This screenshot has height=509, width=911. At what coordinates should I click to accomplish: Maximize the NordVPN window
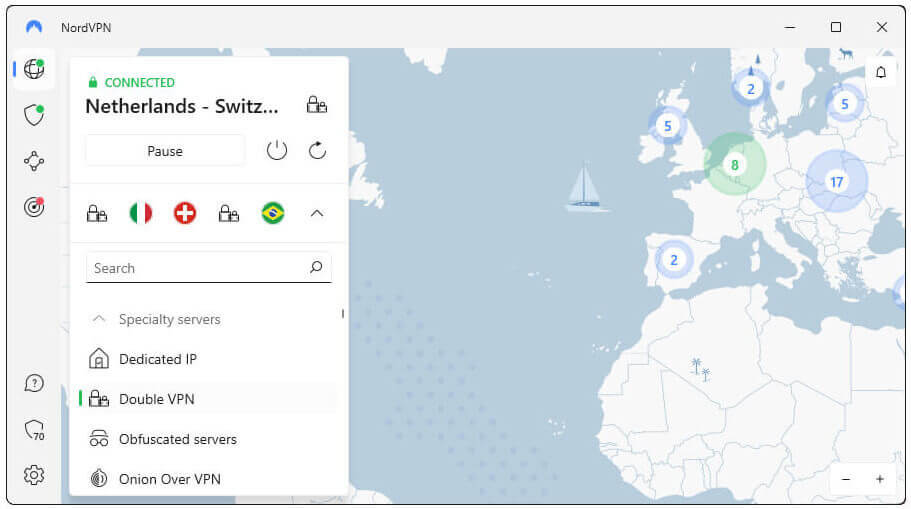(836, 27)
